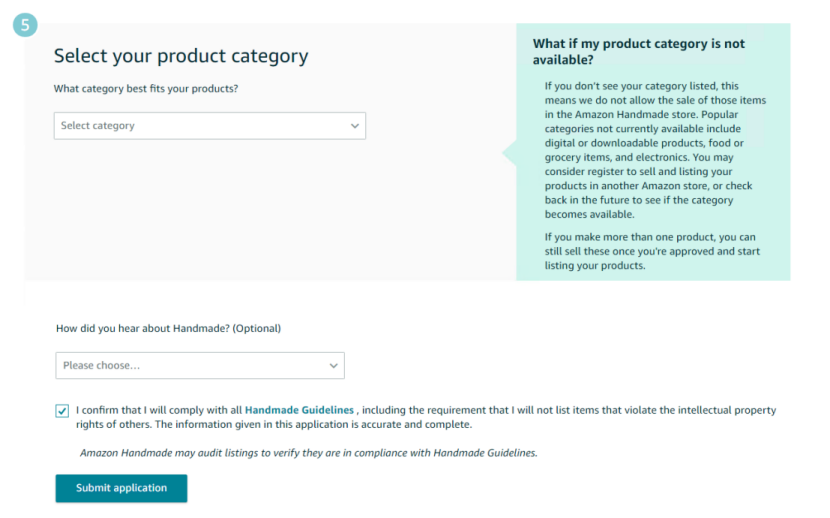Click the 'How did you hear about Handmade?' label

tap(168, 328)
